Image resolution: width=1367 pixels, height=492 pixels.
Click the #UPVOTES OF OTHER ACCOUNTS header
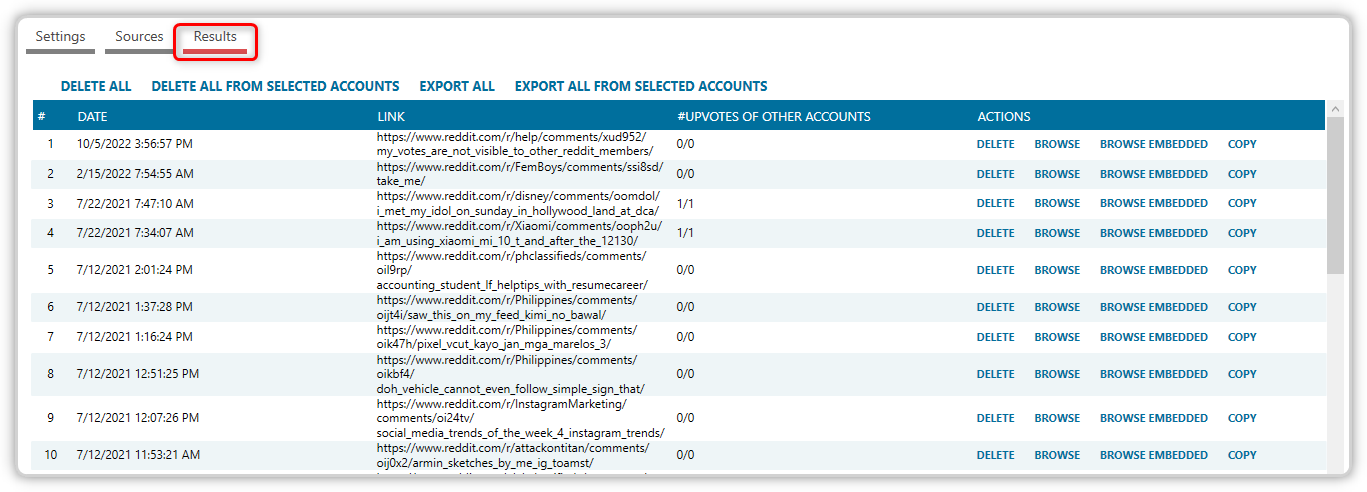(x=773, y=117)
